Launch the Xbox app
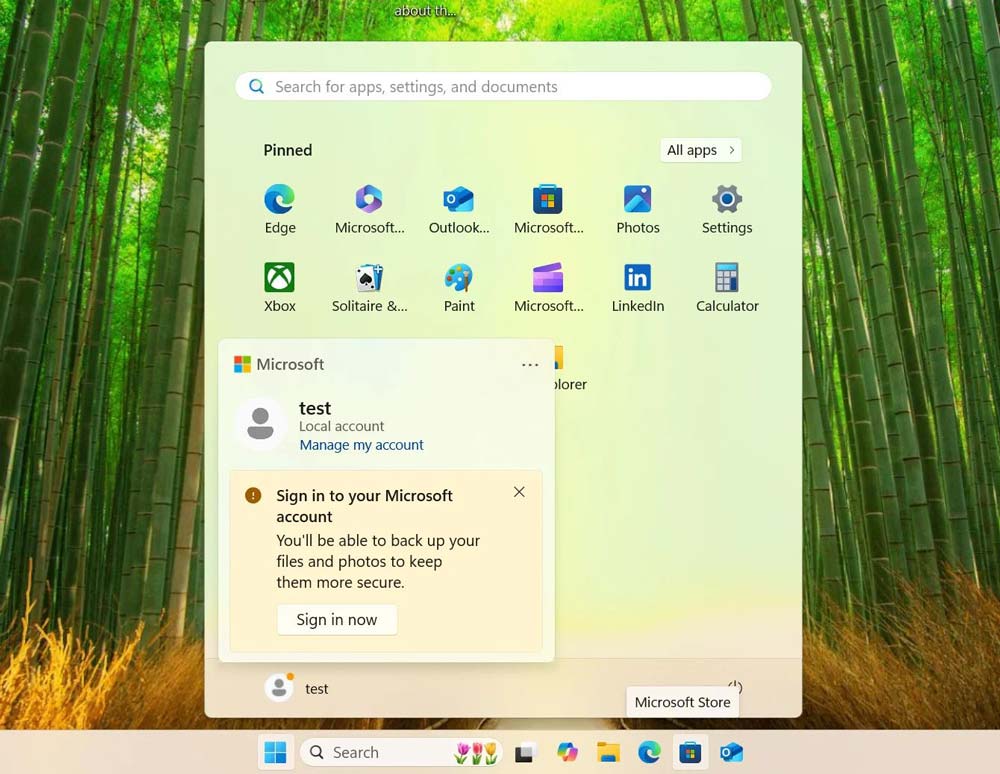This screenshot has width=1000, height=774. [x=279, y=280]
